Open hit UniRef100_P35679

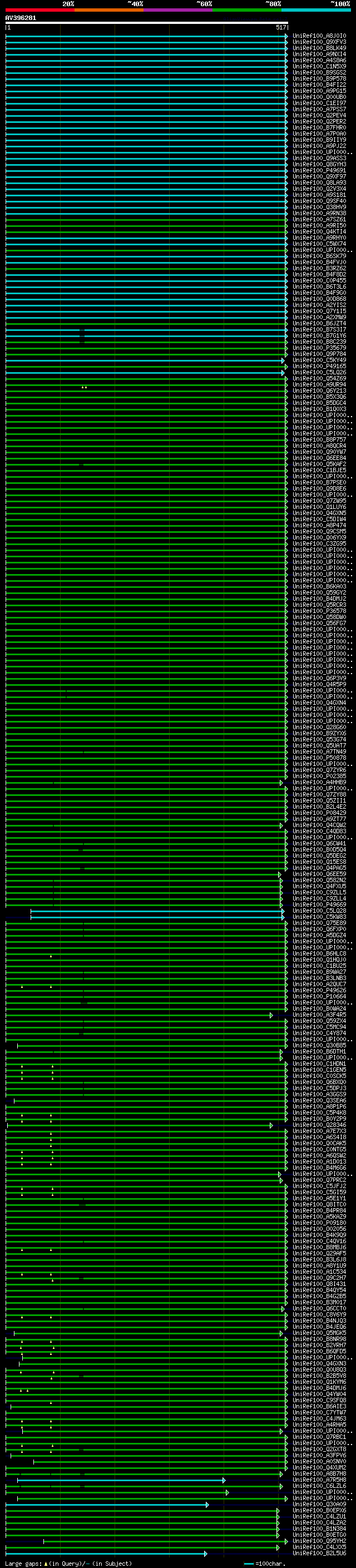click(x=319, y=348)
